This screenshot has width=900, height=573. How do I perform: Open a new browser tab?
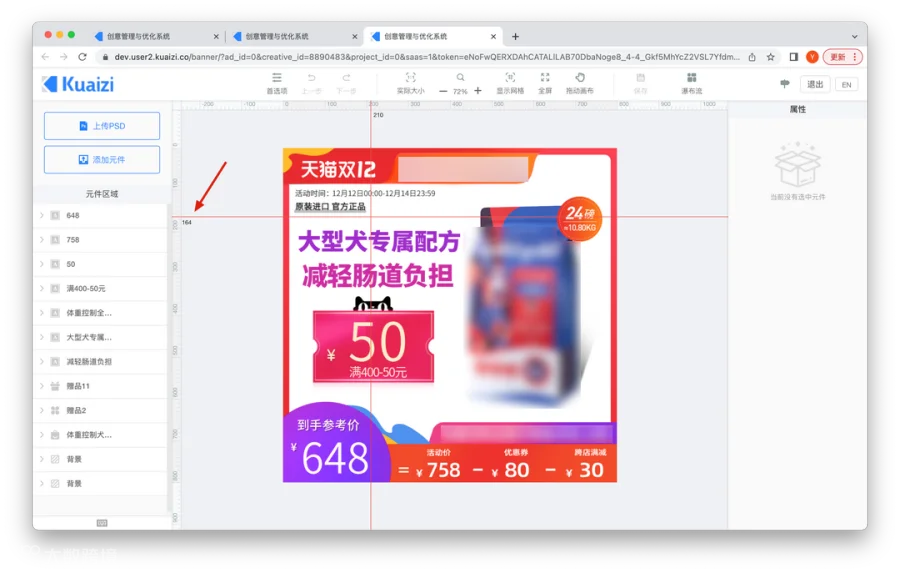pos(515,37)
